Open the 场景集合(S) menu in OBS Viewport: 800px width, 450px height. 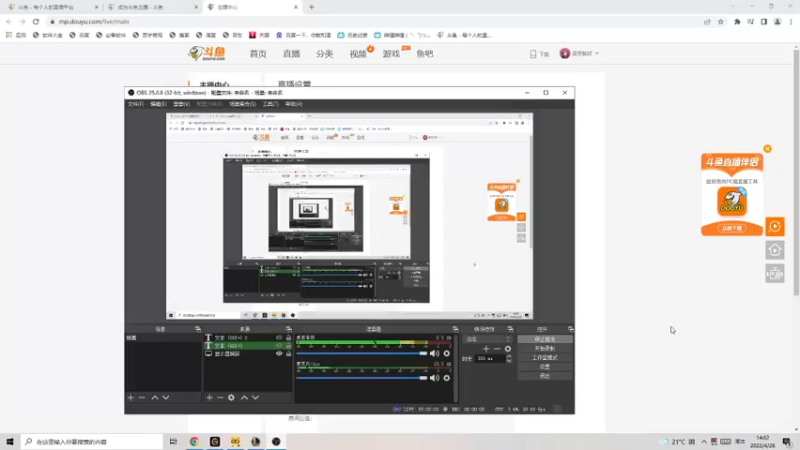coord(242,104)
